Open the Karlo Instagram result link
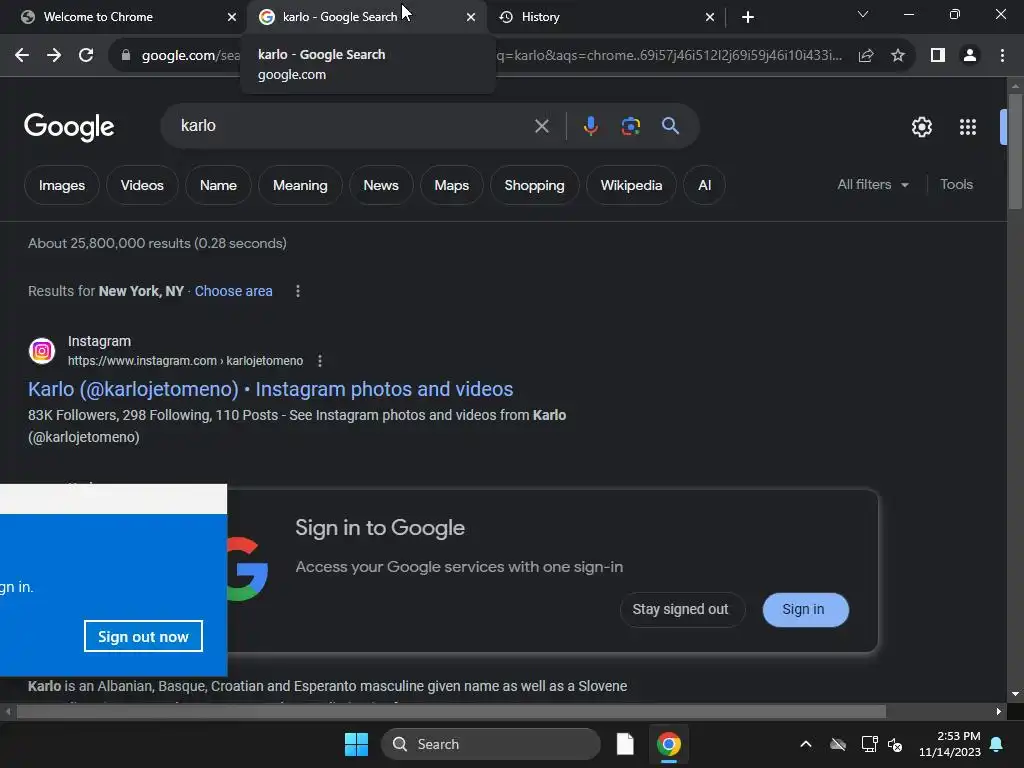Viewport: 1024px width, 768px height. 270,389
